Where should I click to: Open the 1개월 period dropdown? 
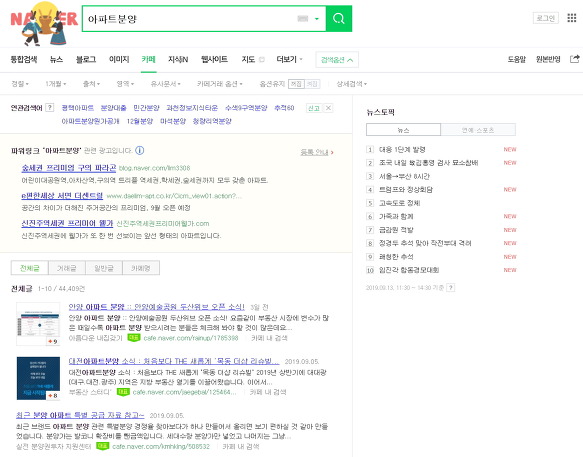55,84
